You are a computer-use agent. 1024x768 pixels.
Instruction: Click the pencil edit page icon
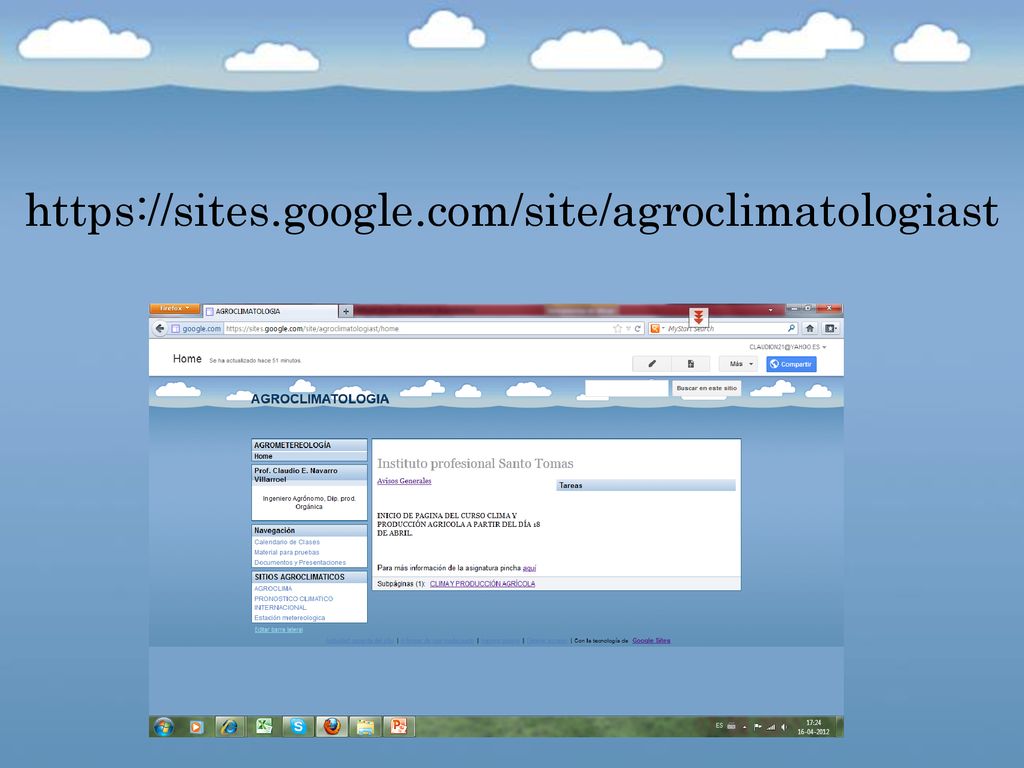click(x=651, y=364)
